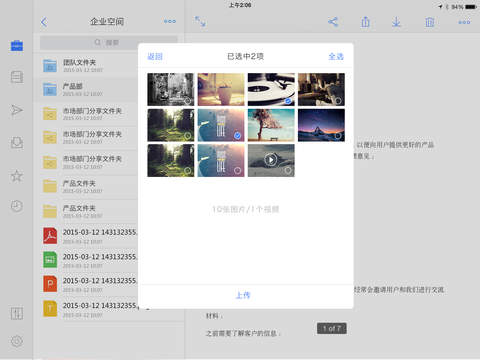The height and width of the screenshot is (360, 480).
Task: Click the 1 of 7 page indicator
Action: click(332, 328)
